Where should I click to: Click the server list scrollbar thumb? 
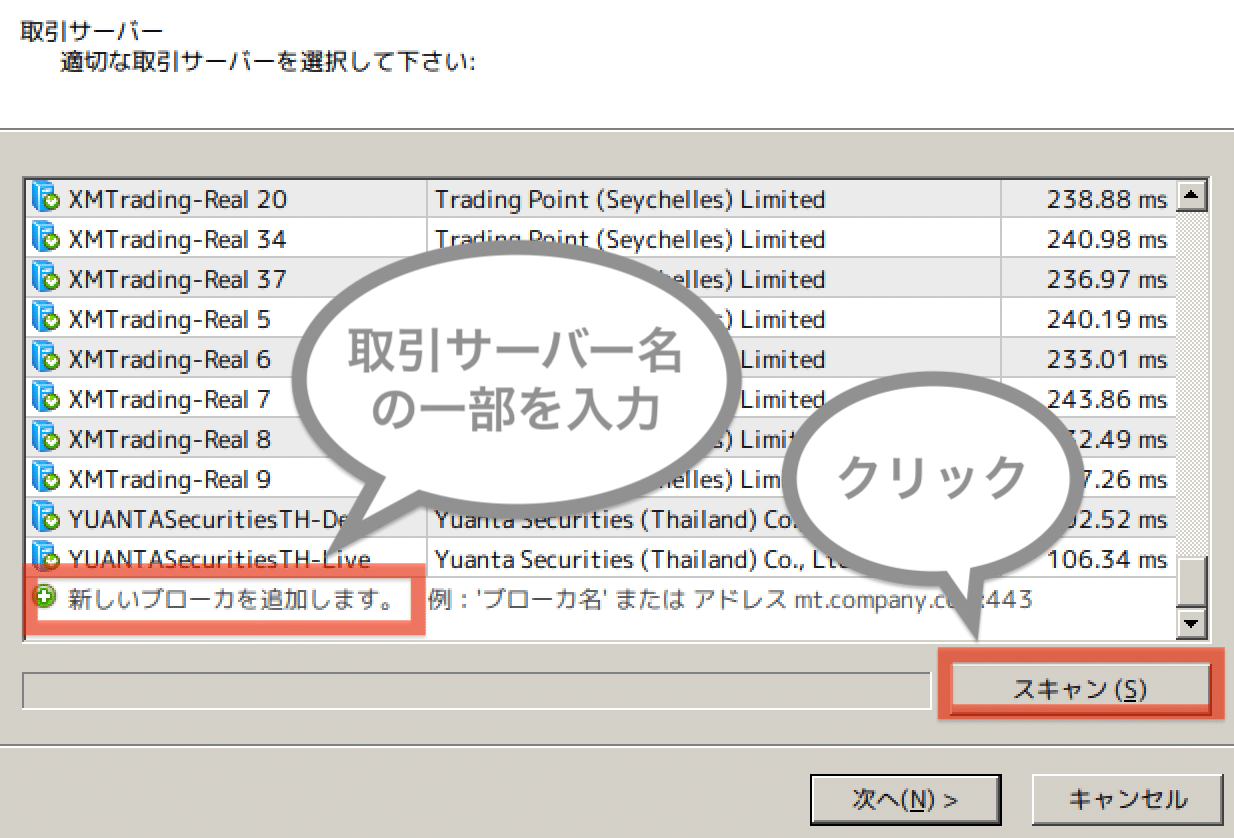pos(1190,582)
